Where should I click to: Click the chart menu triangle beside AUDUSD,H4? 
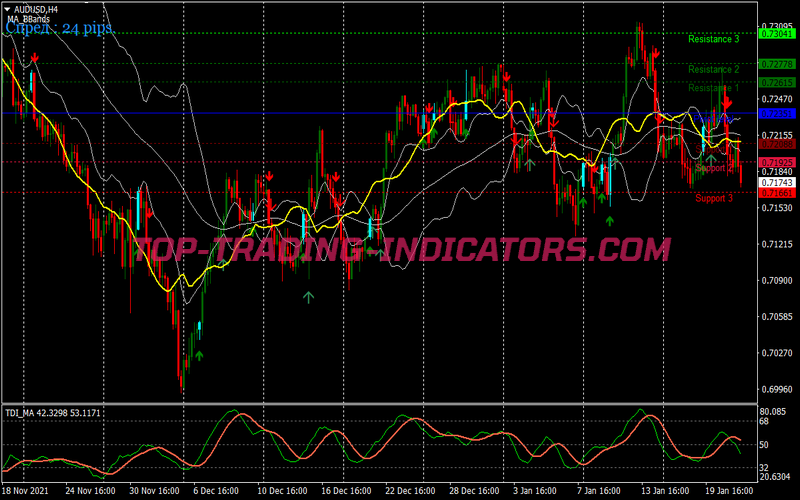tap(7, 9)
